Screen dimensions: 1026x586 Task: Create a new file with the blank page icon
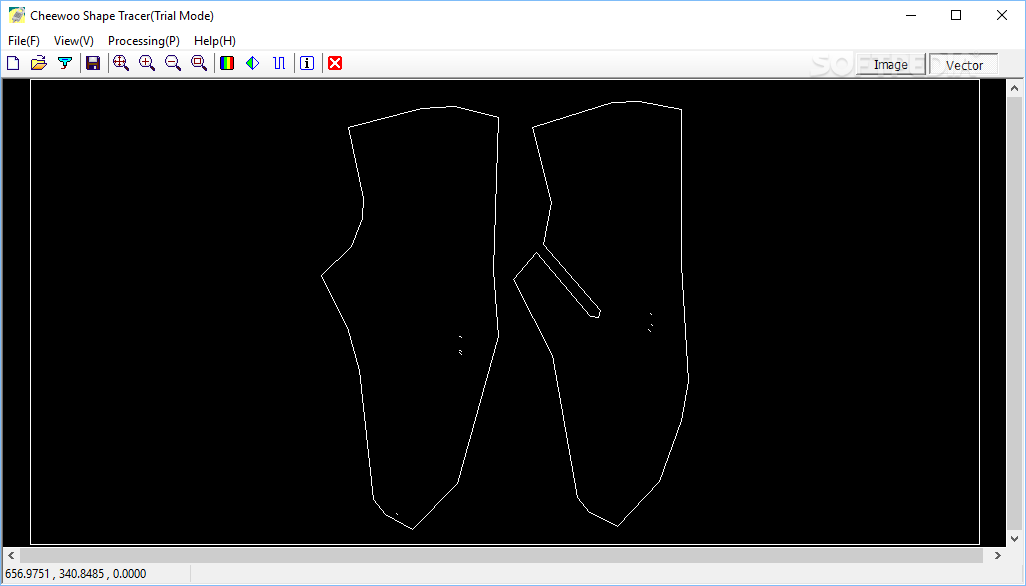point(13,63)
